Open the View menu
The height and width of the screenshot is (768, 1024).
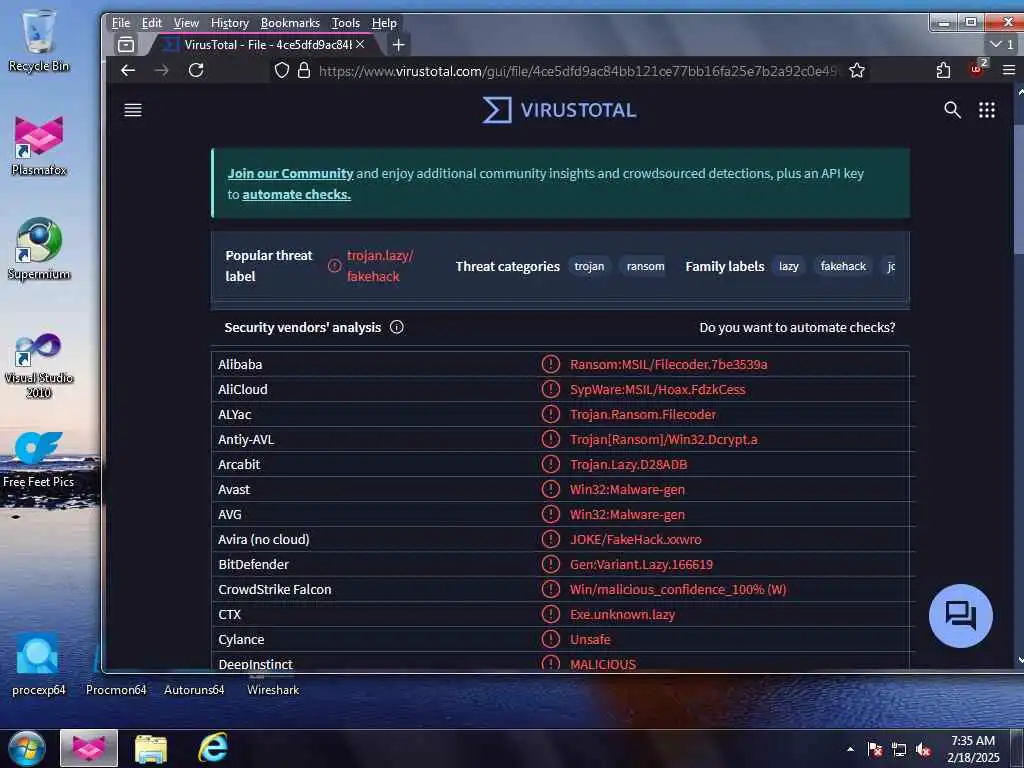(186, 23)
